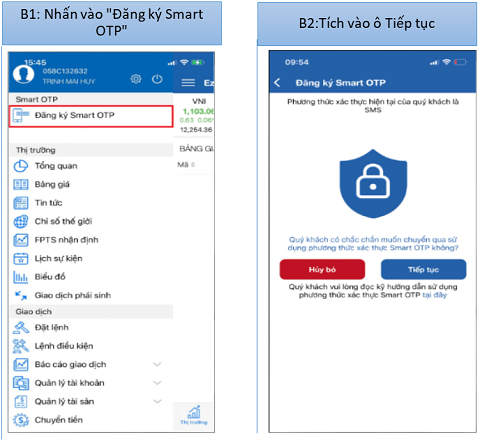
Task: Open settings gear icon in profile header
Action: pos(136,79)
